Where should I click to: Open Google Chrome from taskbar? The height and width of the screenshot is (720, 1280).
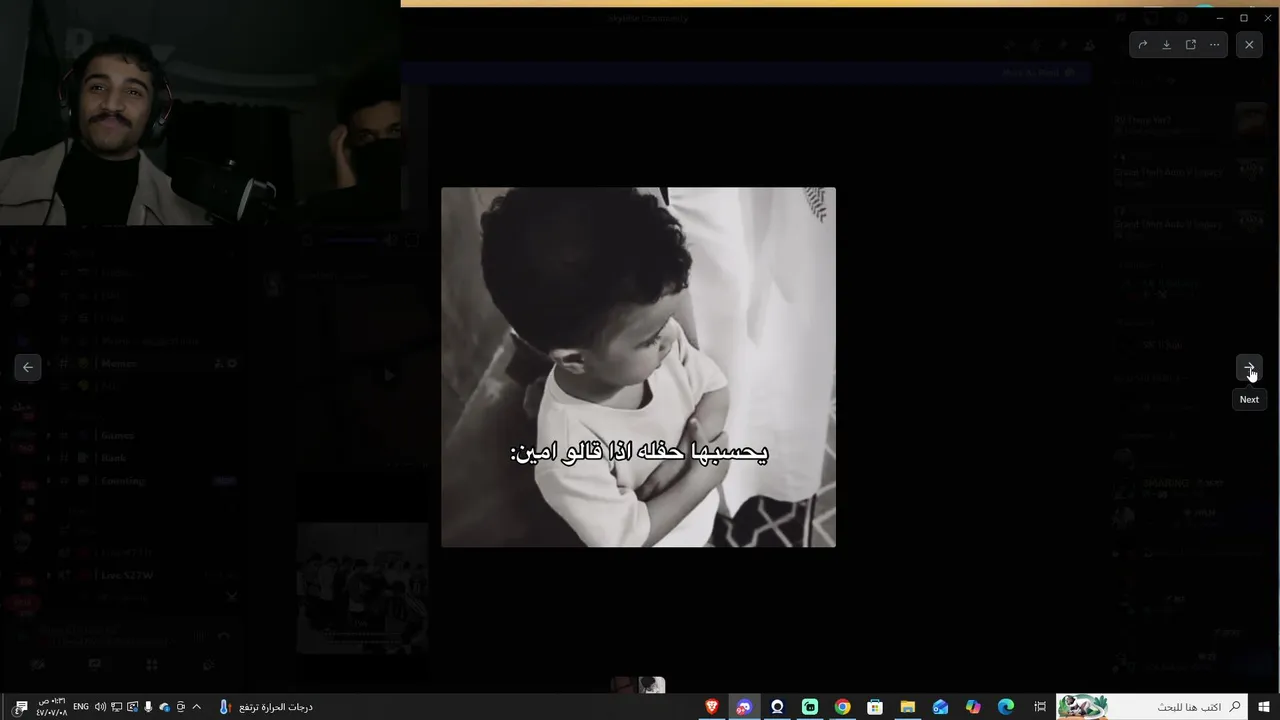(x=843, y=707)
